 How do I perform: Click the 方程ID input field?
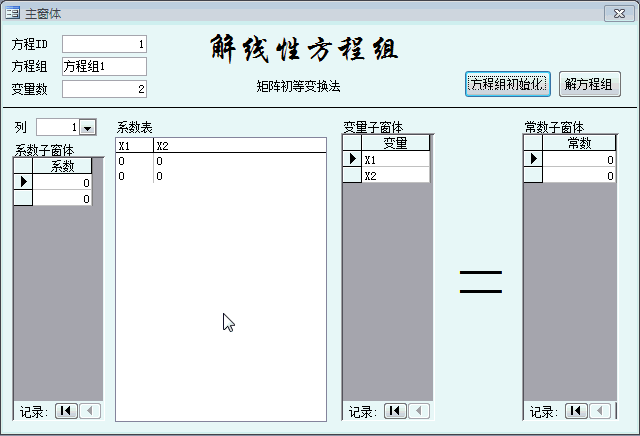tap(104, 44)
